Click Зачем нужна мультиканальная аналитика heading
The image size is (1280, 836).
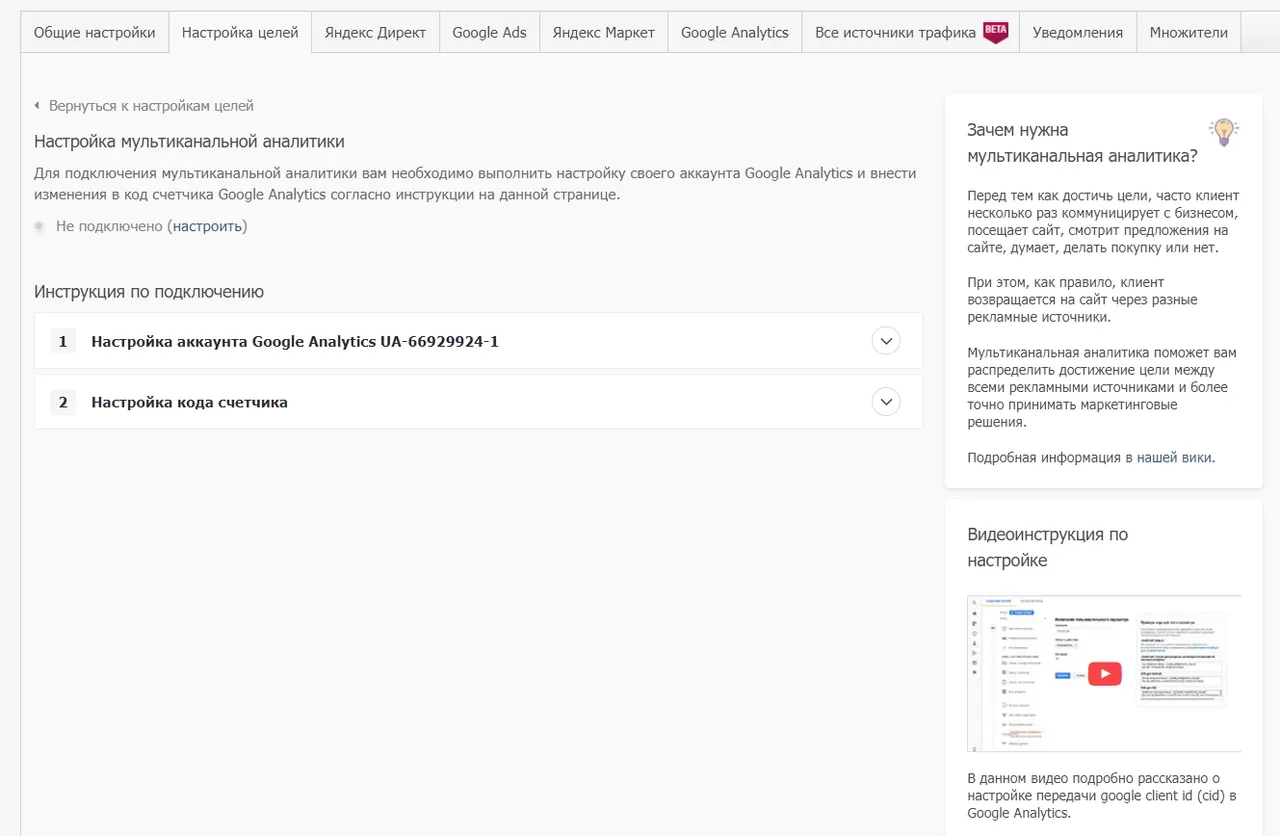point(1083,143)
